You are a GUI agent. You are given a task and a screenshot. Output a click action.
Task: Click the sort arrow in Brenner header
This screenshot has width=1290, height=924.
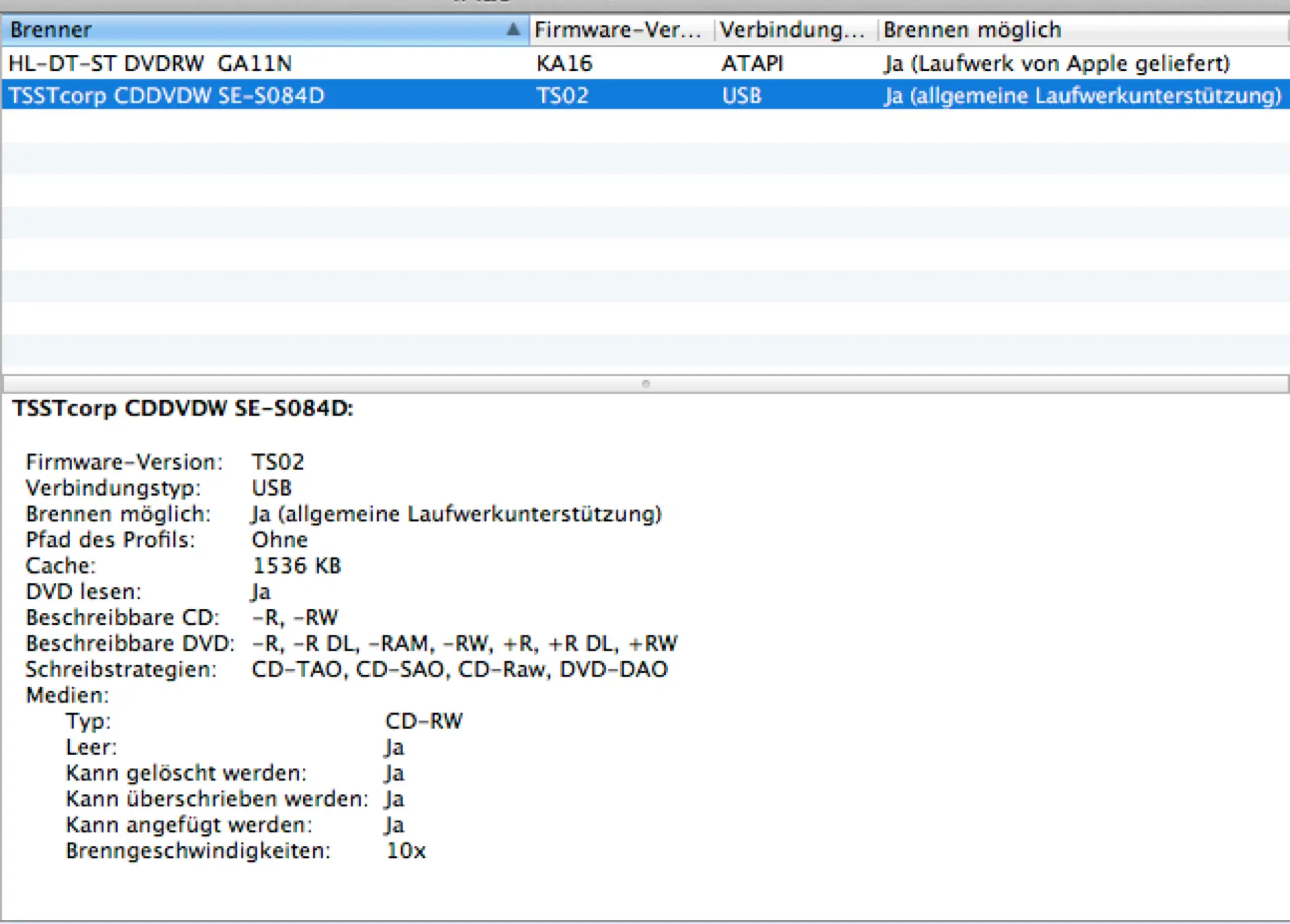coord(513,30)
